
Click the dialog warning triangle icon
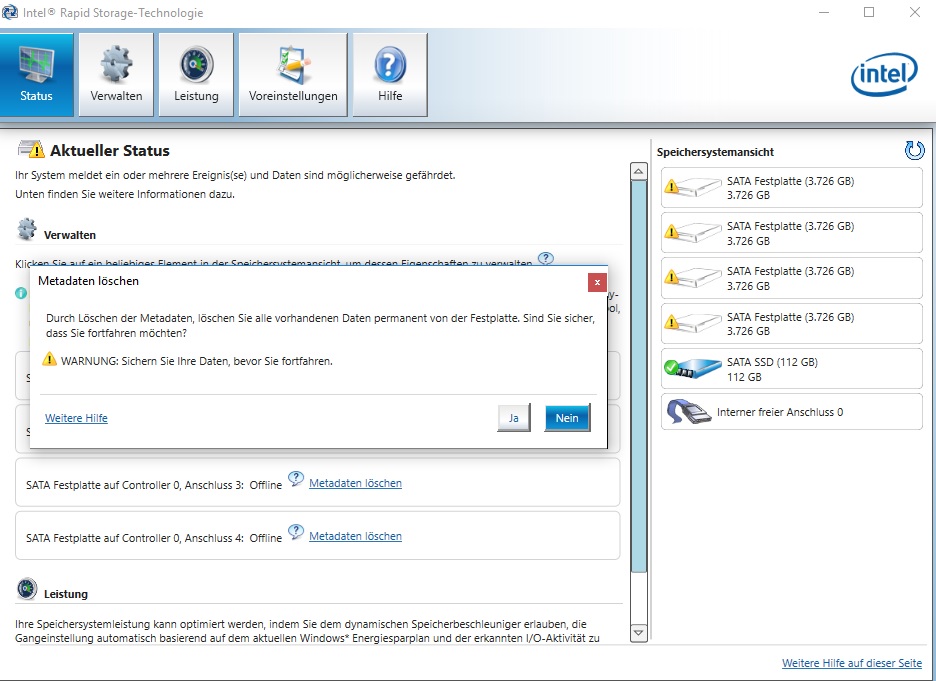pos(50,359)
